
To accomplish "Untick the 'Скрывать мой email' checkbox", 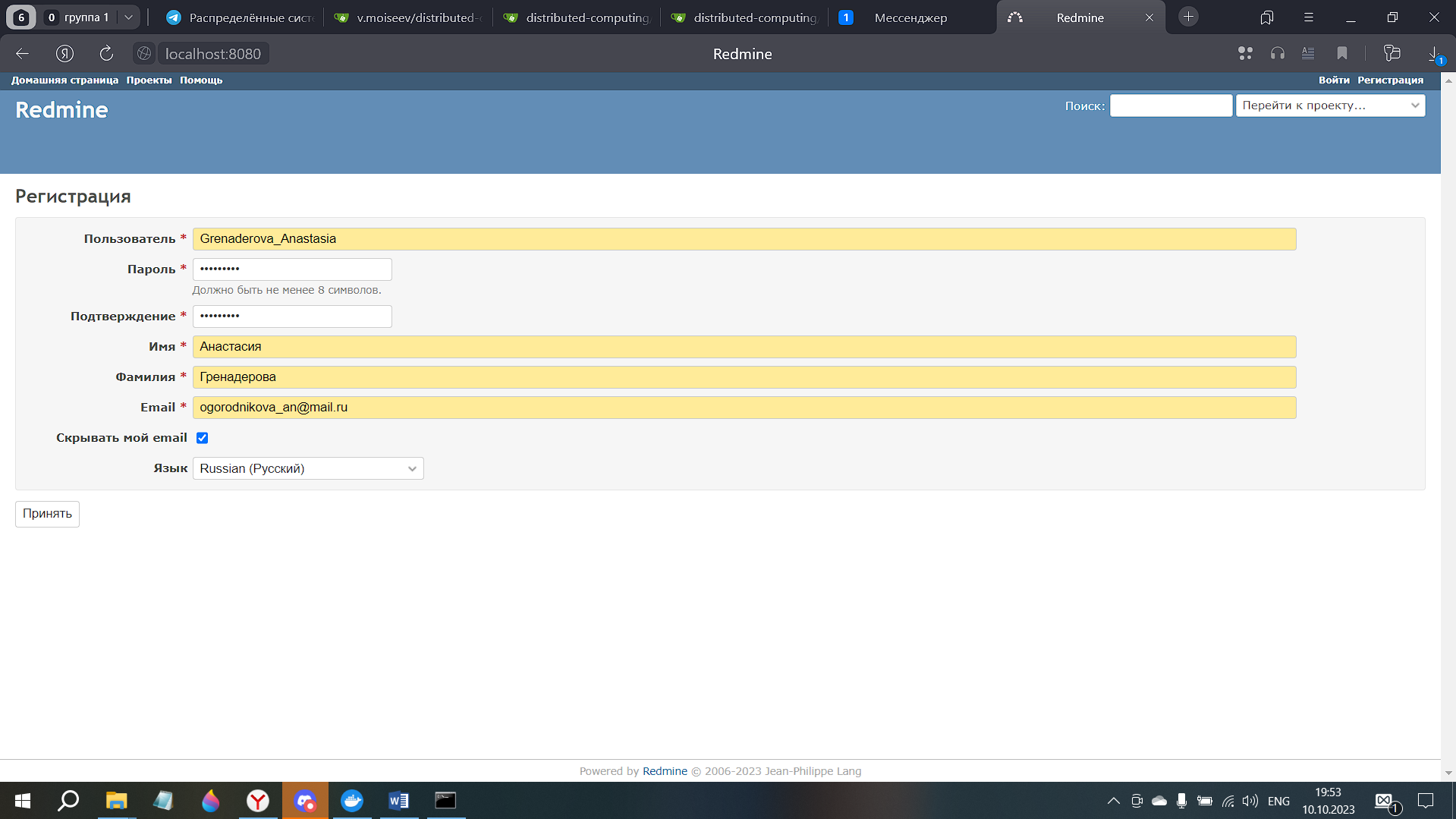I will (x=203, y=438).
